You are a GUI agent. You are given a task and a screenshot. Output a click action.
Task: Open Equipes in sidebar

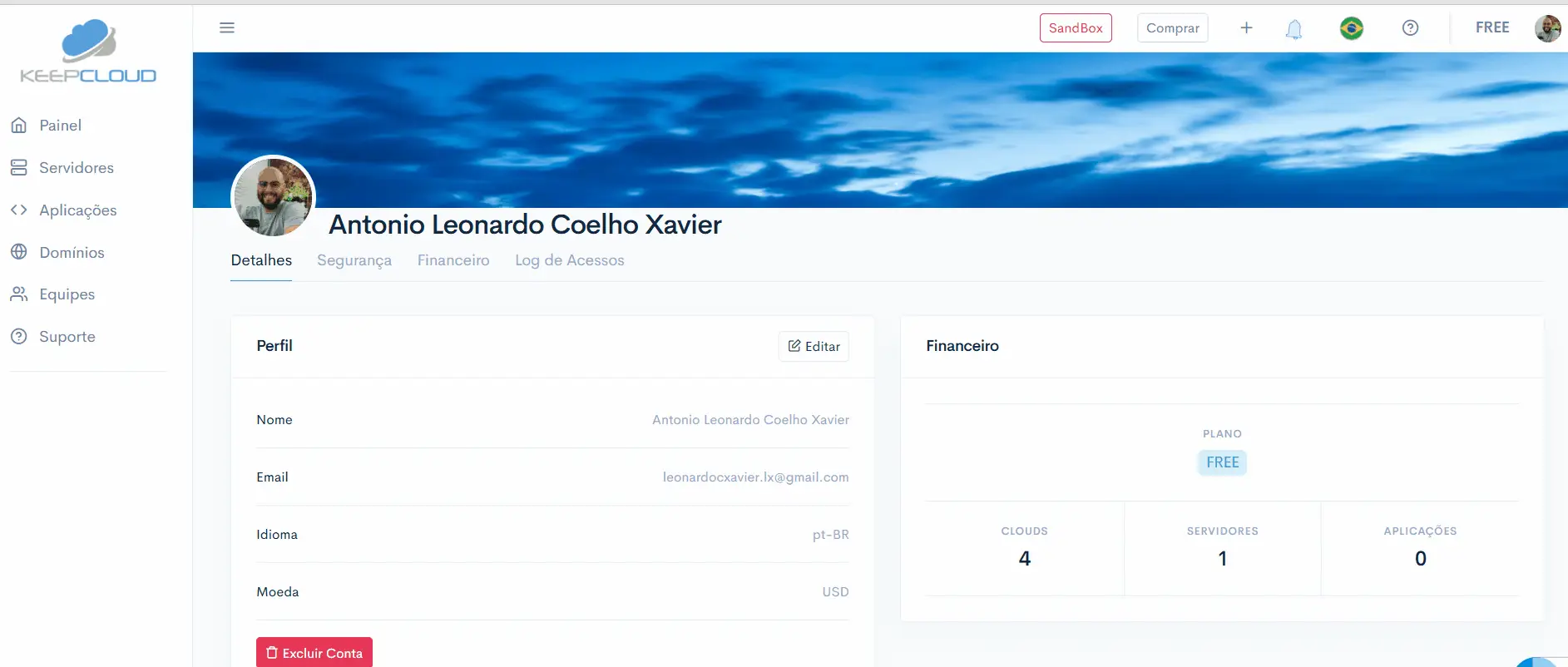67,294
